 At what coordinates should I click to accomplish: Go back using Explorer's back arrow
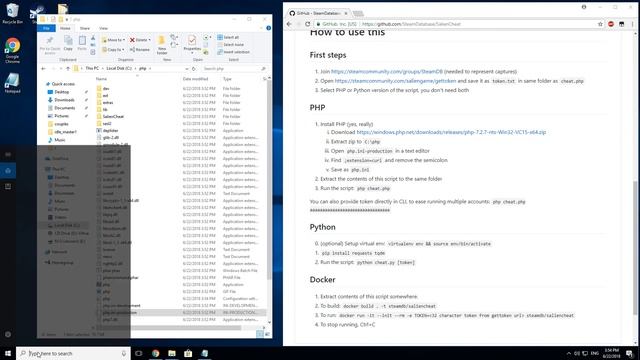[44, 69]
